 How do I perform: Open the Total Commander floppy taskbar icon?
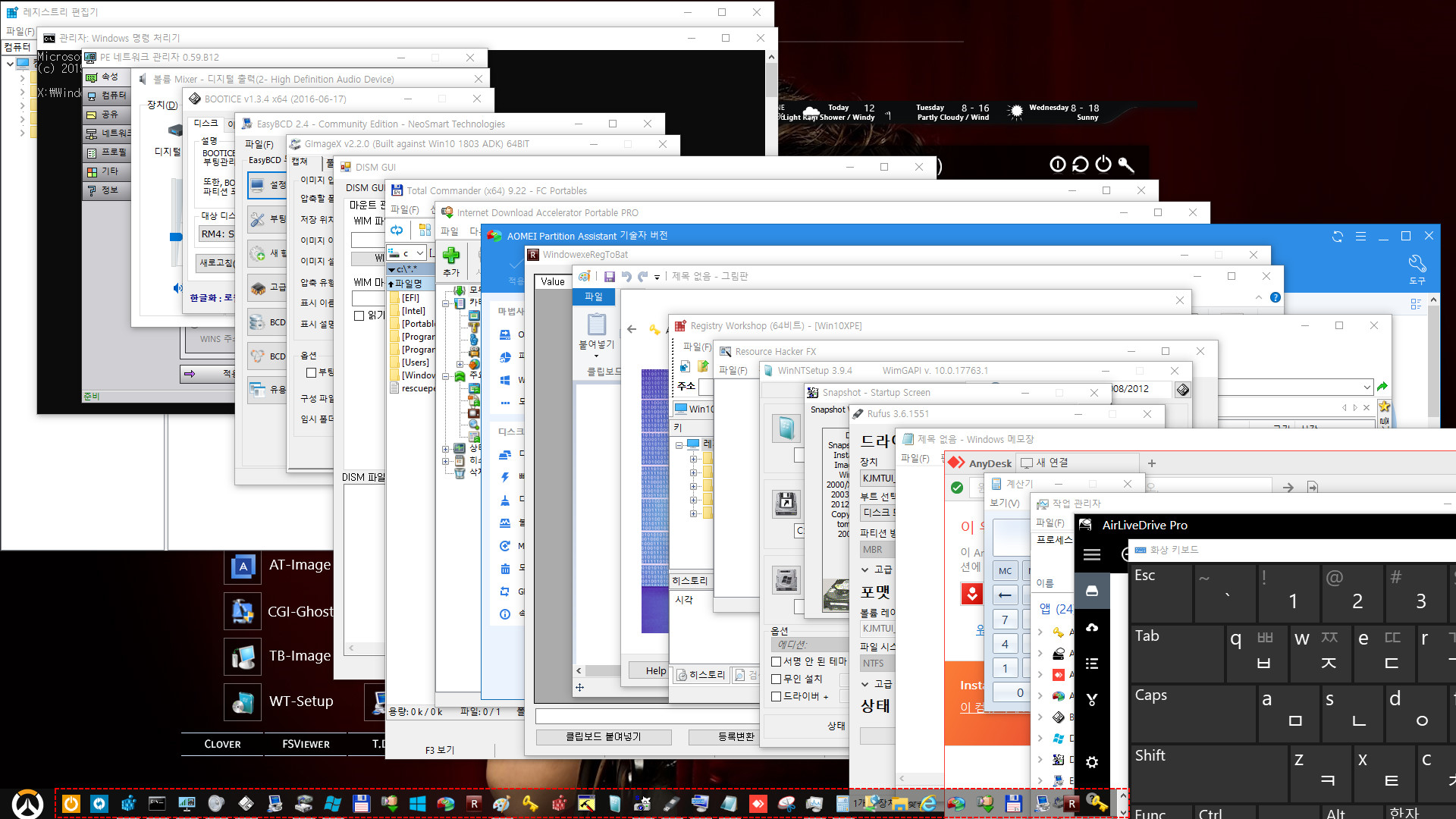[x=361, y=804]
